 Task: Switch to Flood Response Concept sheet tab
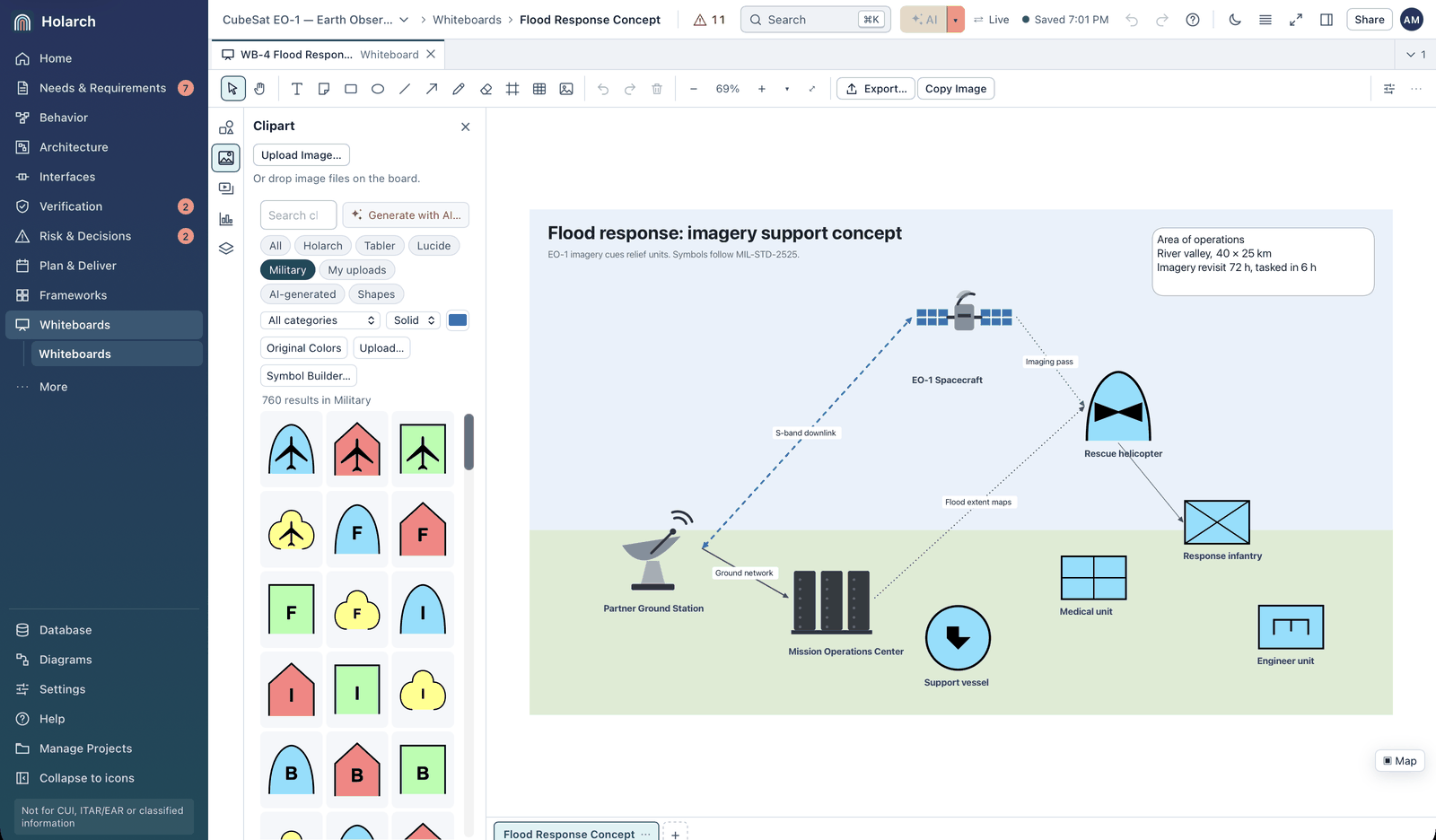(x=569, y=833)
